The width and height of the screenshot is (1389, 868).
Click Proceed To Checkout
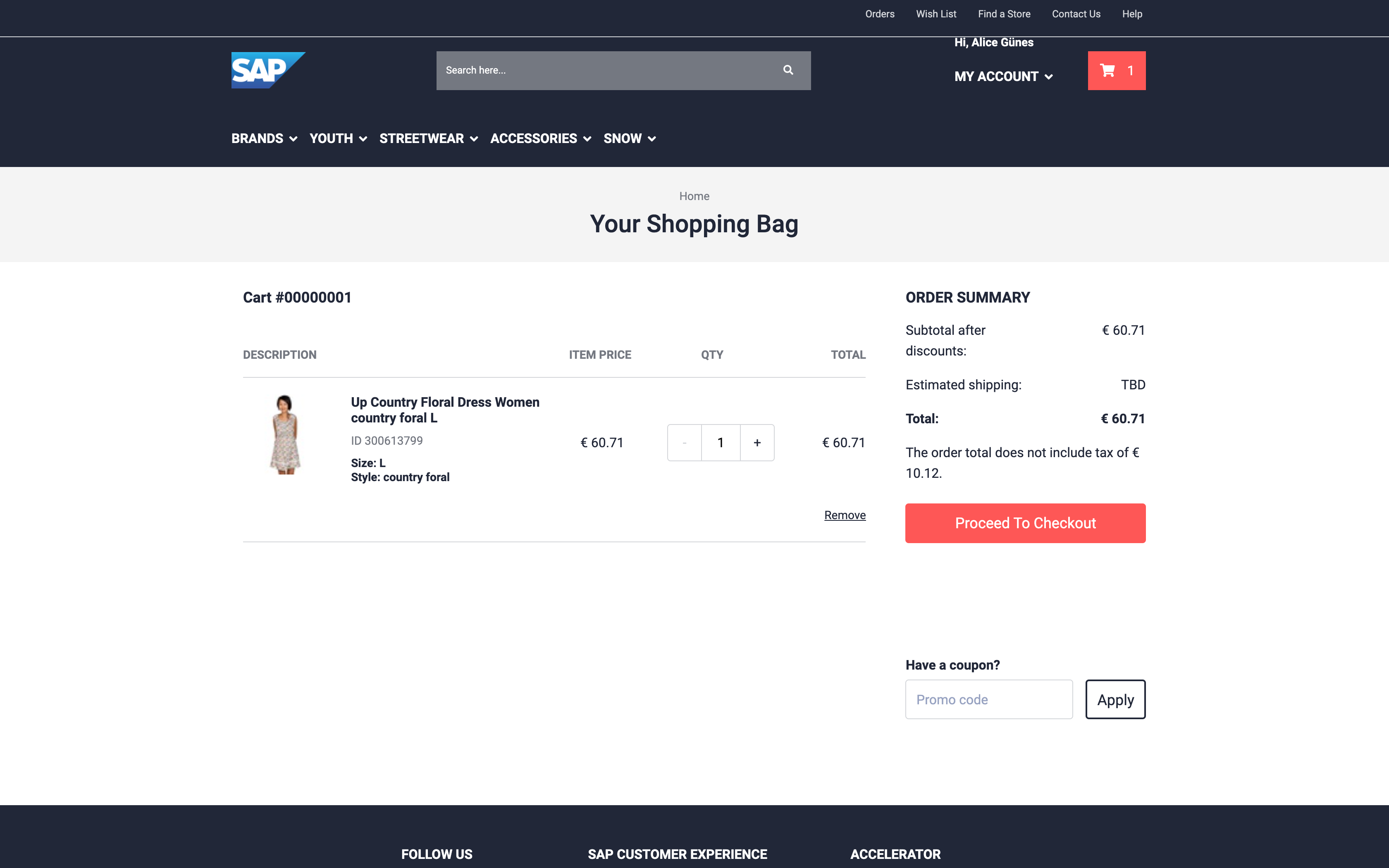click(x=1025, y=523)
